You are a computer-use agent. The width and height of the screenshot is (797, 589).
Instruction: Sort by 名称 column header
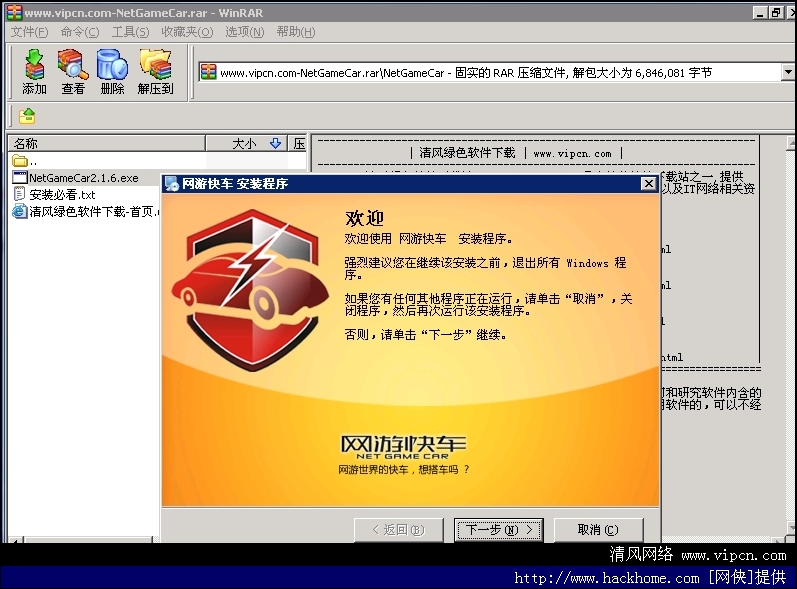point(107,143)
